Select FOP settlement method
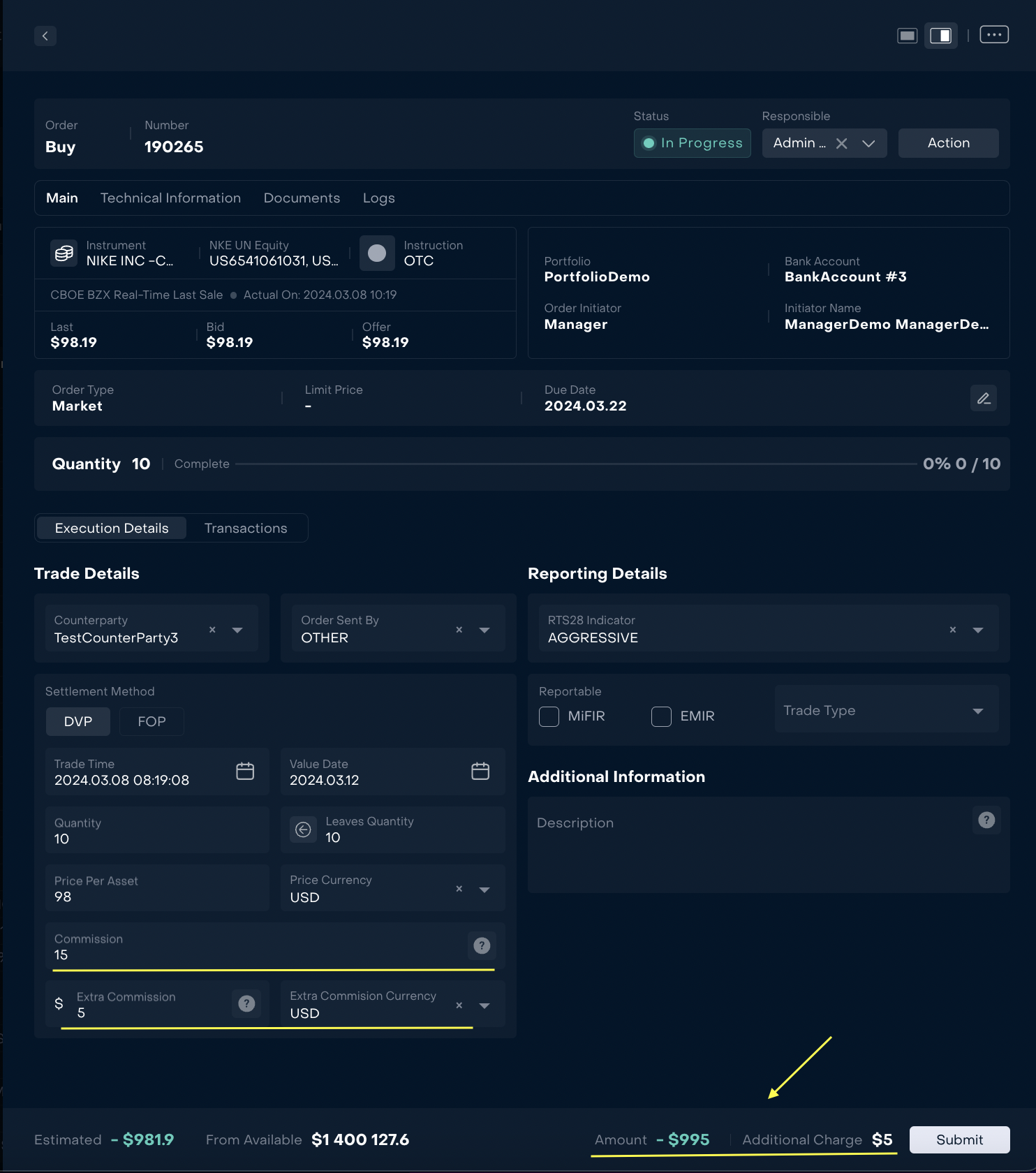Viewport: 1036px width, 1173px height. pos(151,721)
